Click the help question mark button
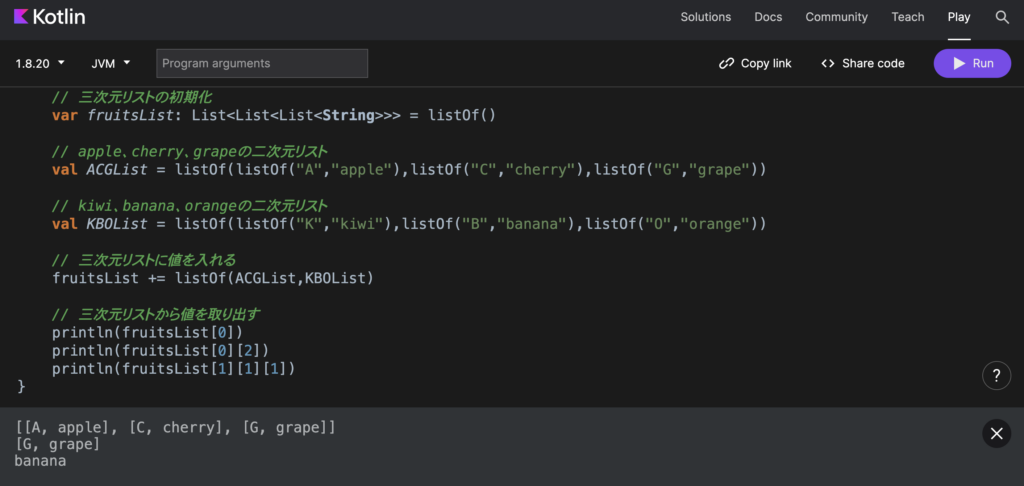1024x486 pixels. coord(997,376)
